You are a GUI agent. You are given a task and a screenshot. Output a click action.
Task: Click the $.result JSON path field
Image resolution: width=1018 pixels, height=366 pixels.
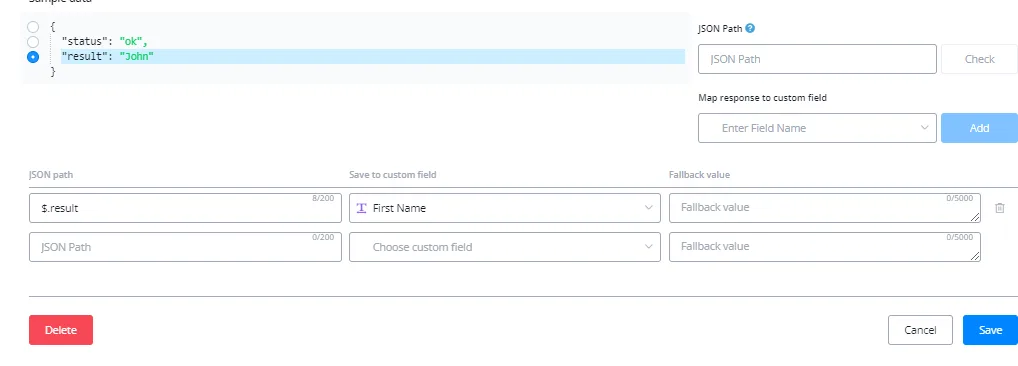pyautogui.click(x=186, y=208)
